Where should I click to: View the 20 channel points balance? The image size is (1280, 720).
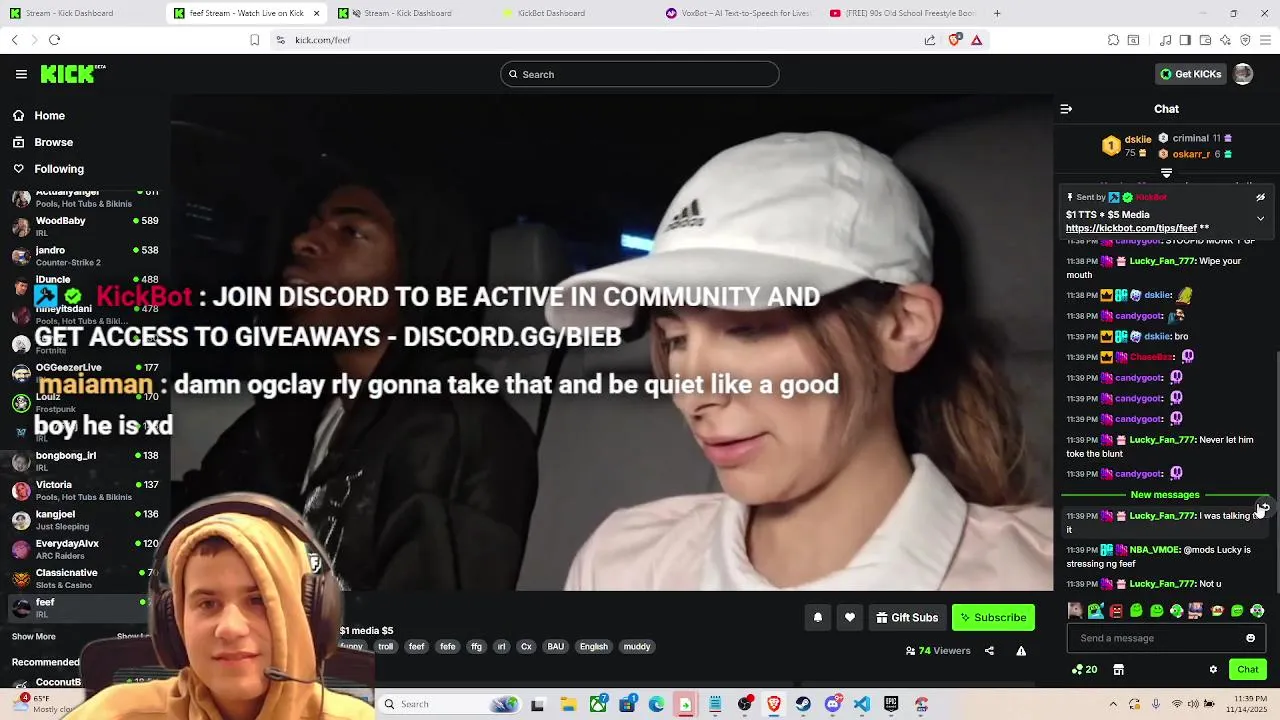(x=1085, y=670)
